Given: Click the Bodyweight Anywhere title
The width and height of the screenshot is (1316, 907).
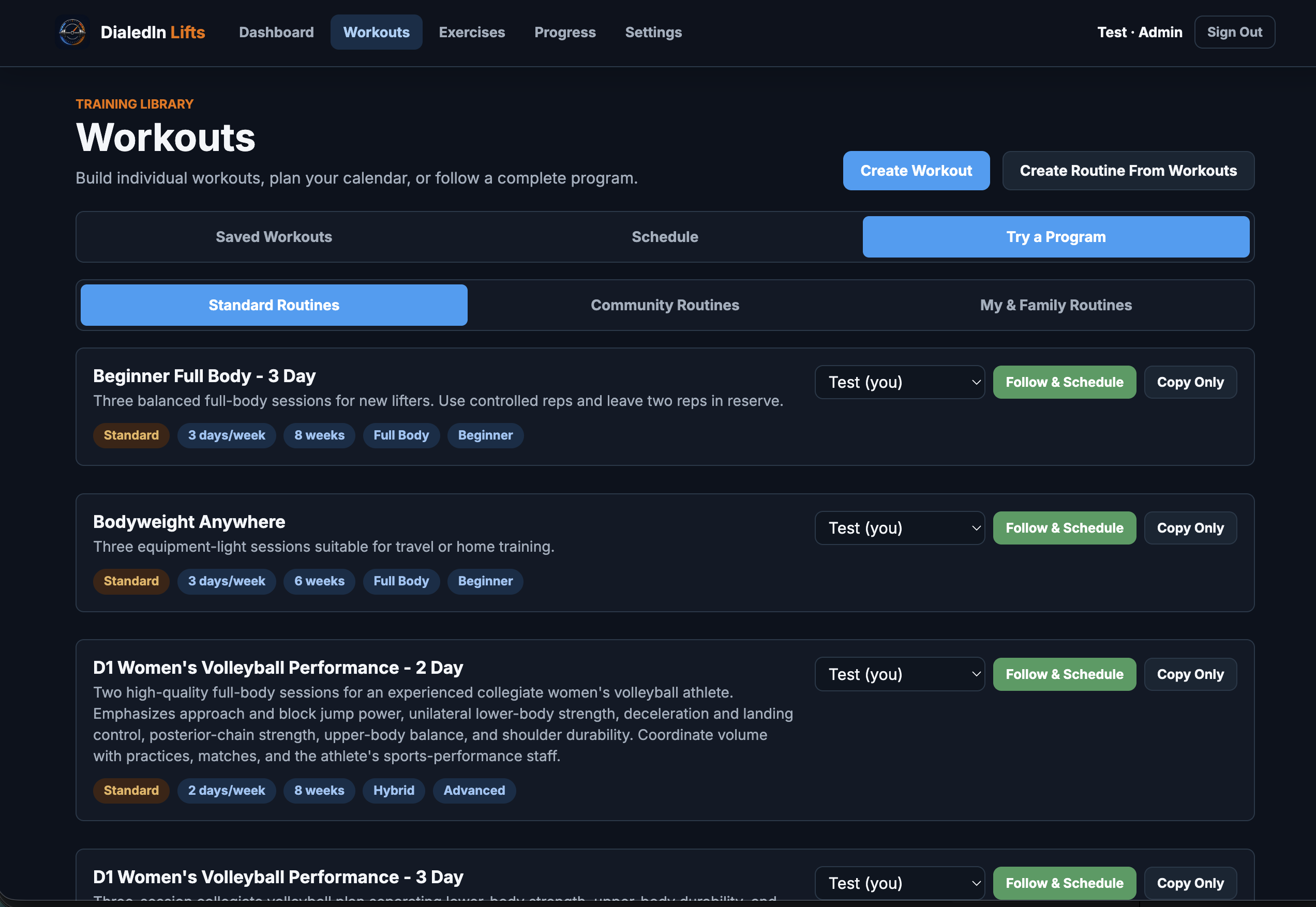Looking at the screenshot, I should [189, 522].
